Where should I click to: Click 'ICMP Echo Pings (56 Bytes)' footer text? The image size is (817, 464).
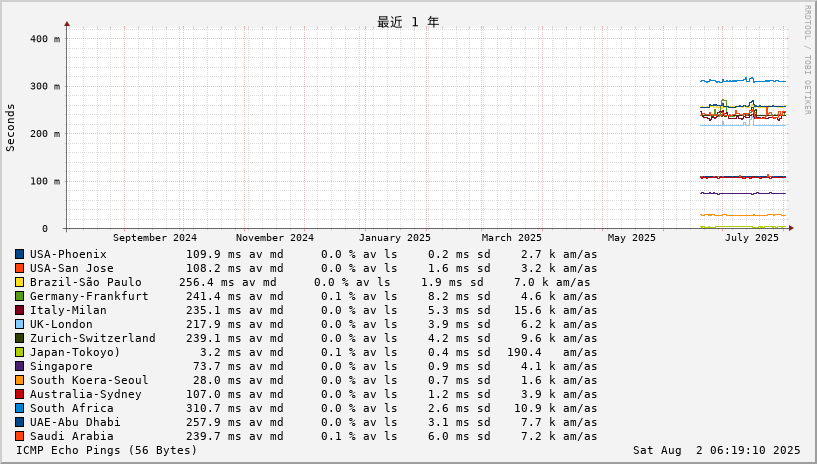106,450
